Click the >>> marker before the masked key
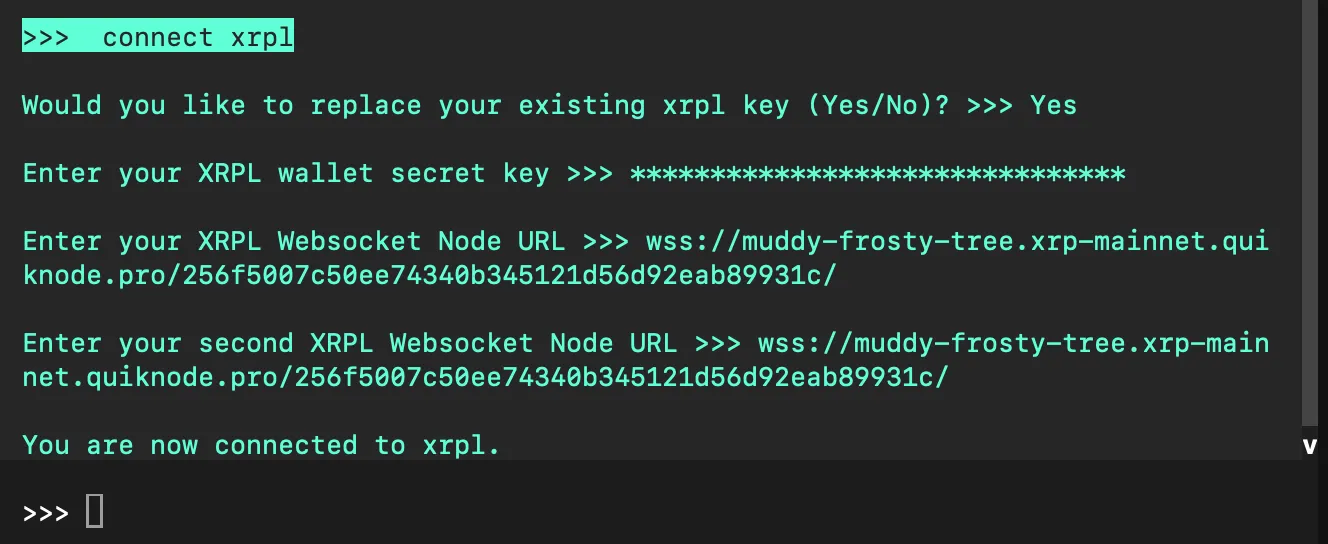 pyautogui.click(x=590, y=174)
